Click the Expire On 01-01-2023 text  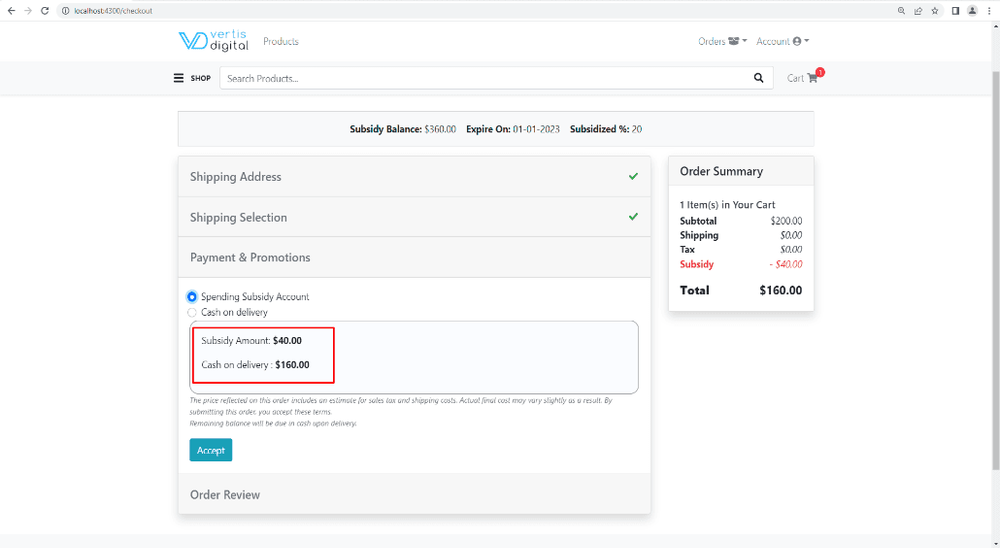pos(513,129)
